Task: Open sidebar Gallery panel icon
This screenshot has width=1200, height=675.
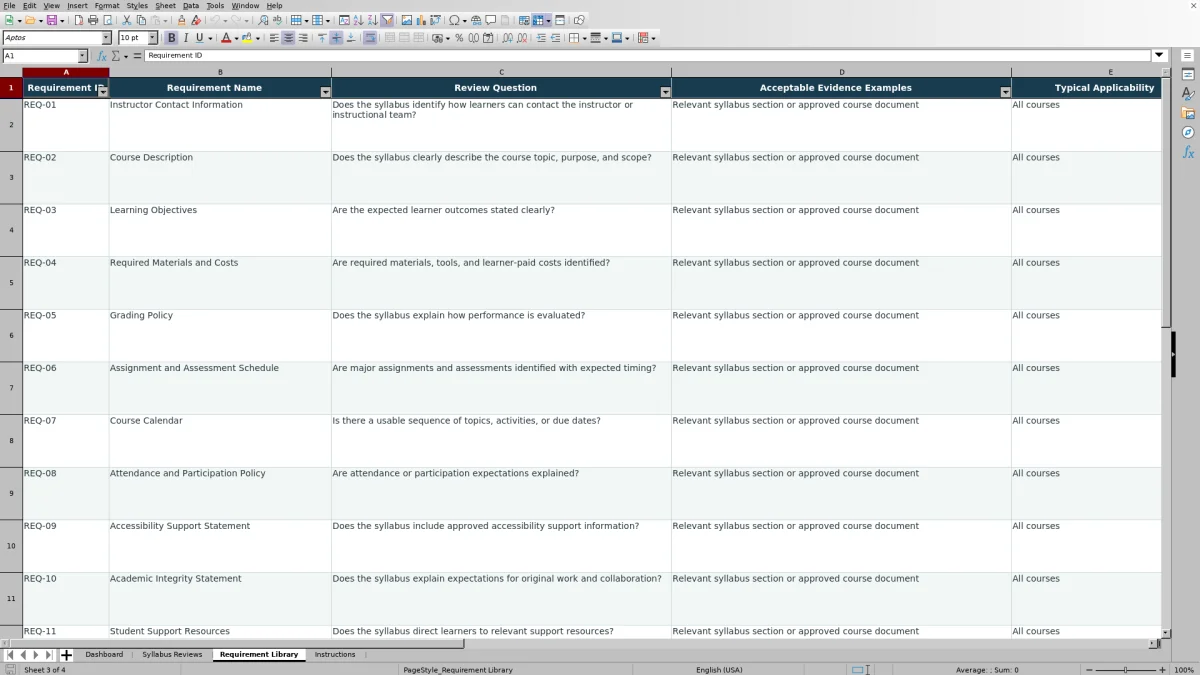Action: pyautogui.click(x=1188, y=113)
